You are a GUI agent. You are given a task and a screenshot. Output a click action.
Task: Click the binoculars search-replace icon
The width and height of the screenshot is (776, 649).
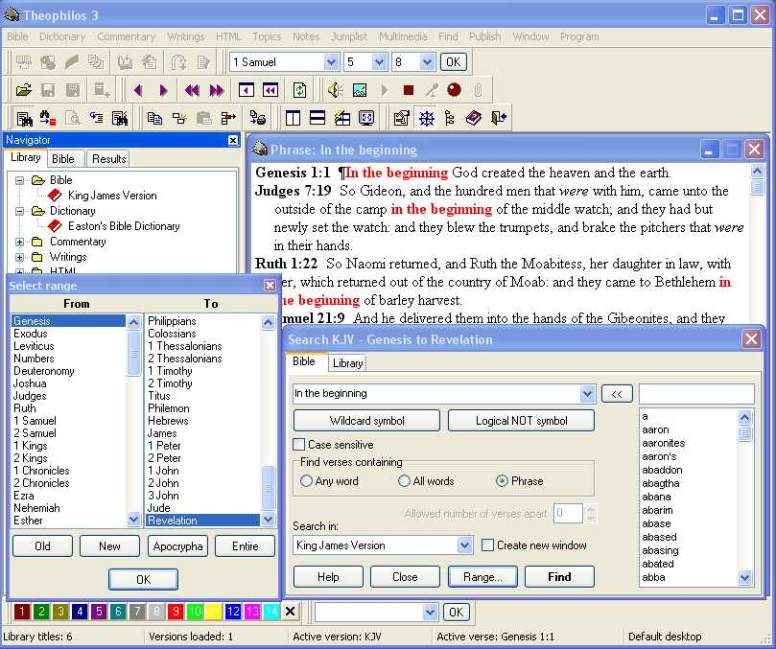coord(48,118)
